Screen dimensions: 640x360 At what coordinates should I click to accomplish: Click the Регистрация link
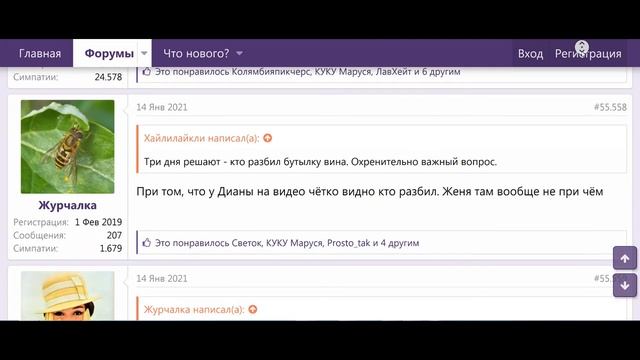tap(588, 54)
